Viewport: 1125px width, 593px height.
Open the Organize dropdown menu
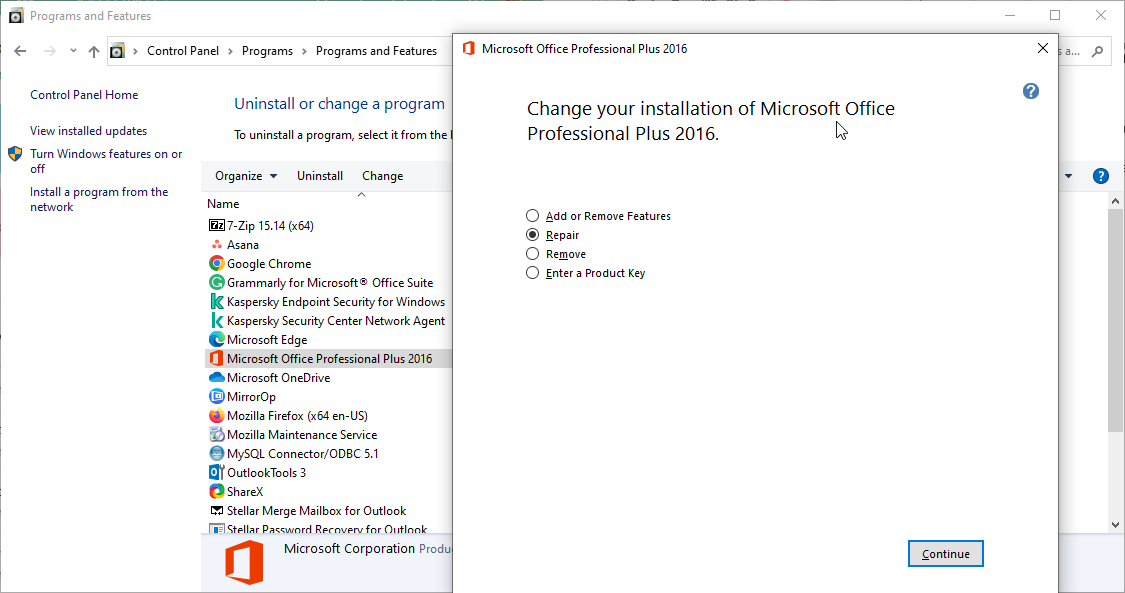246,176
